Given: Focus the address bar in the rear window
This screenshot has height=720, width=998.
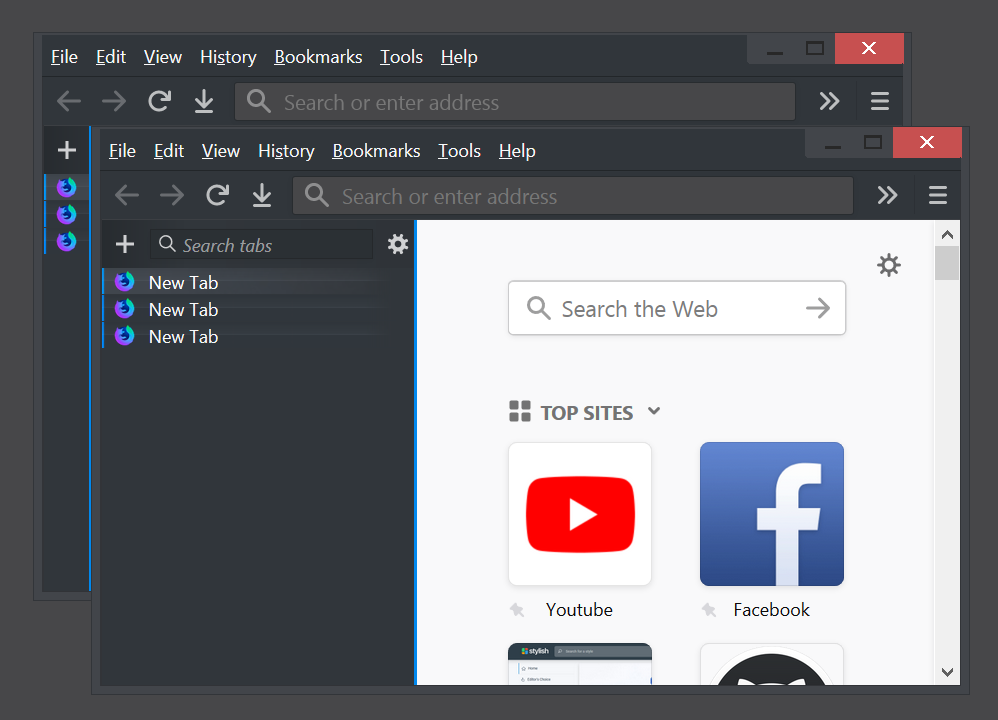Looking at the screenshot, I should tap(515, 101).
